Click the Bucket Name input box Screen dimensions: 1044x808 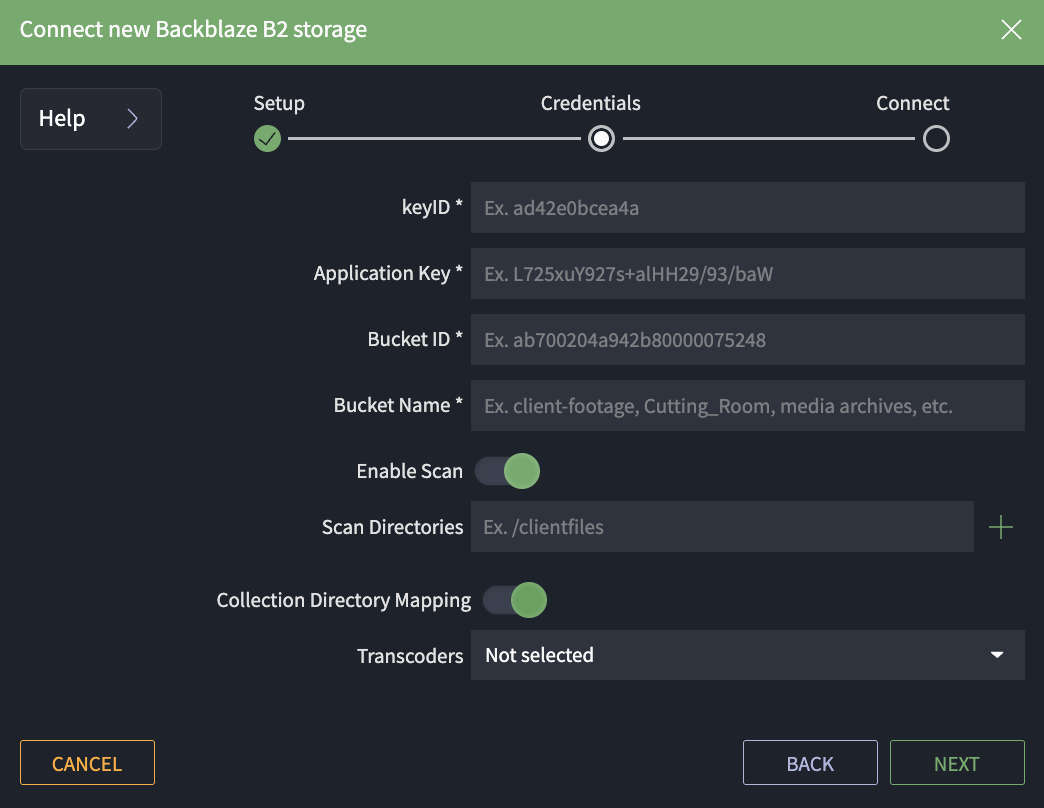747,406
